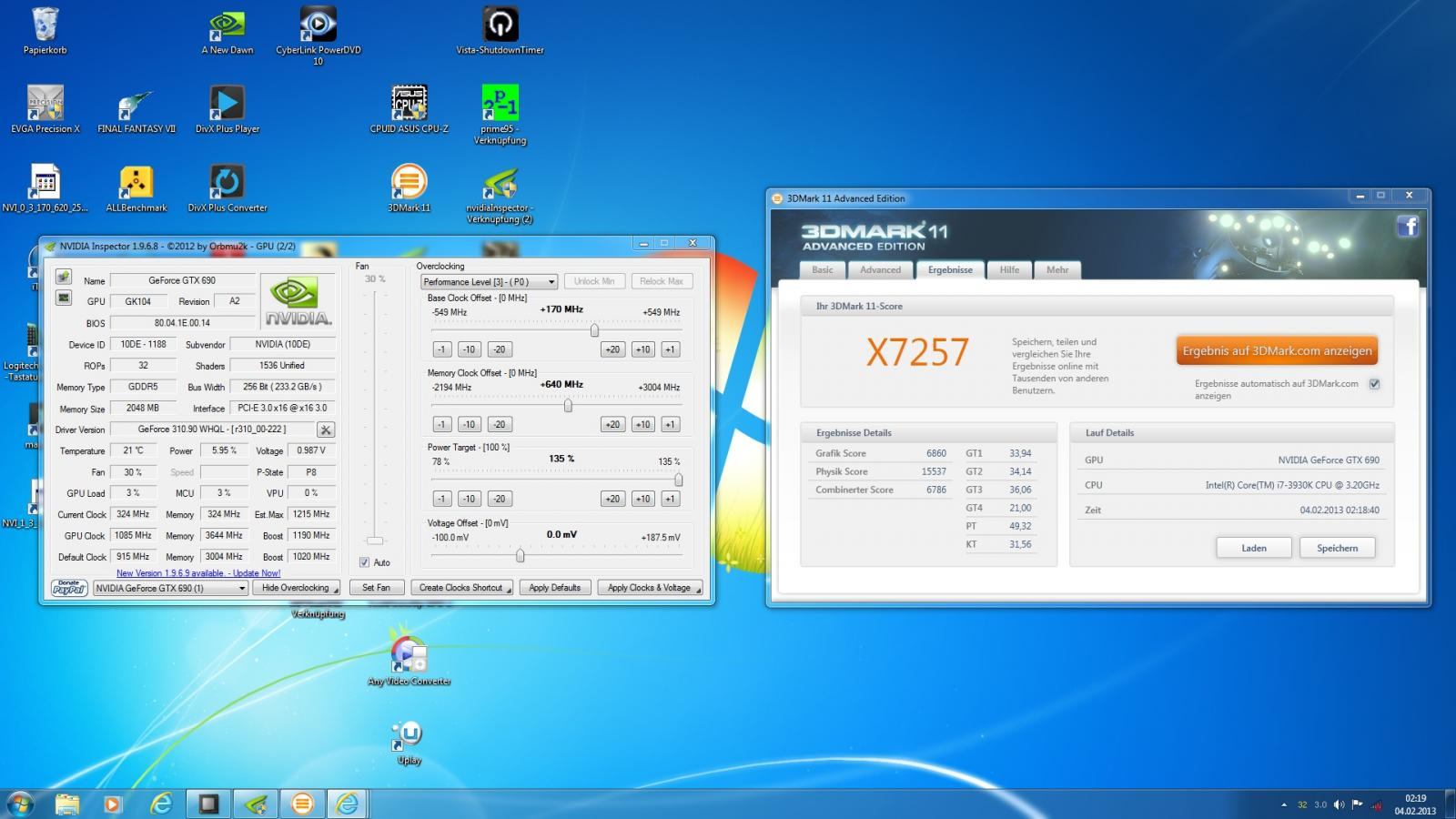Open the Papierkorb recycle bin
Image resolution: width=1456 pixels, height=819 pixels.
(45, 25)
